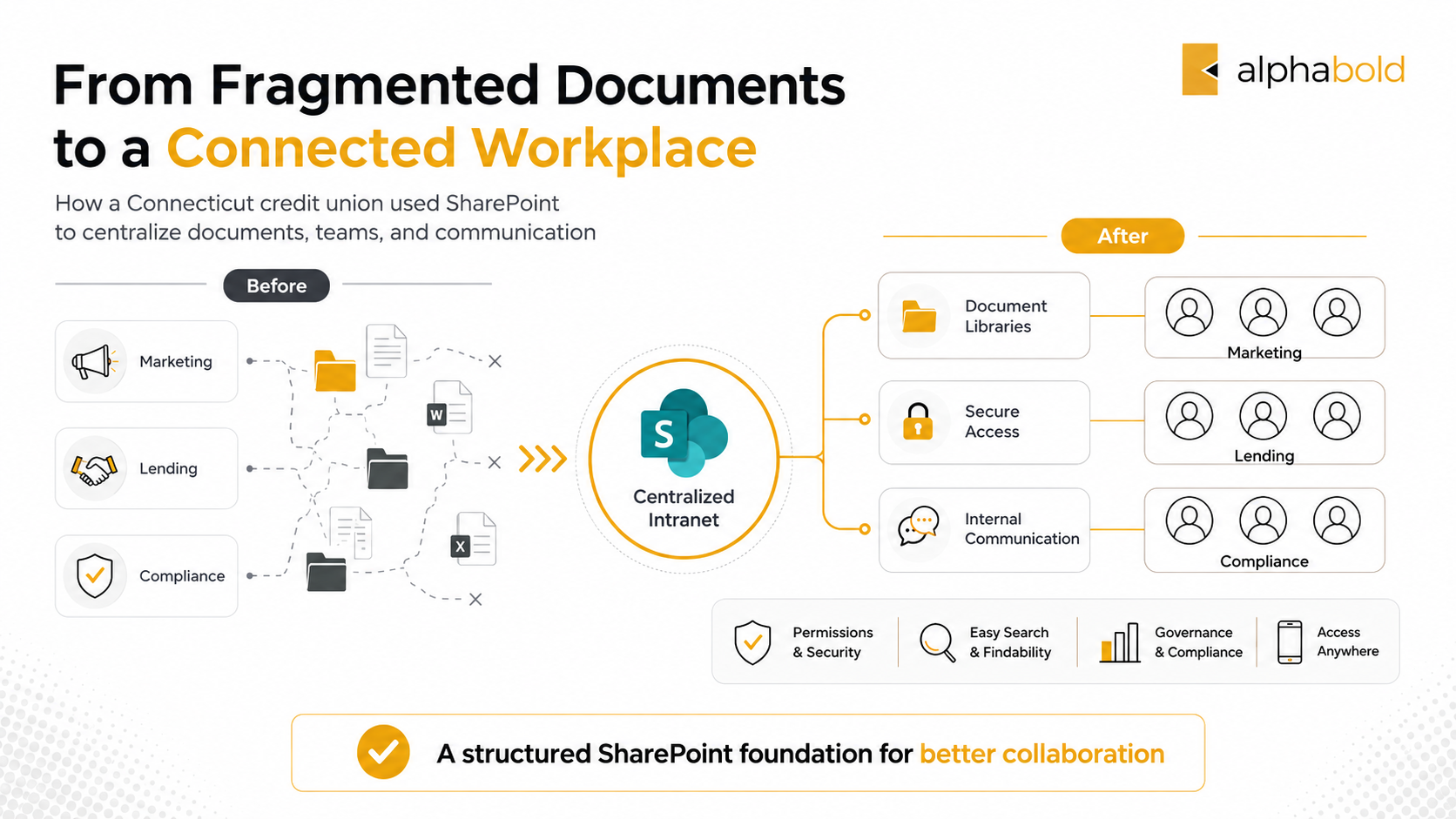Click the dark folder beside Compliance
1456x819 pixels.
[x=327, y=572]
